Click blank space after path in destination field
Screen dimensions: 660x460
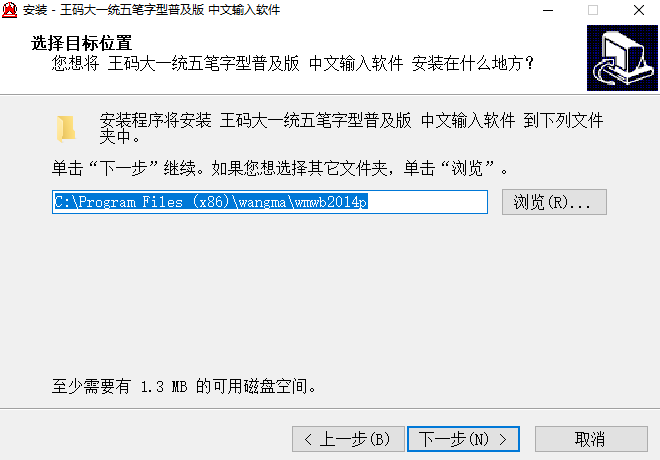[427, 202]
